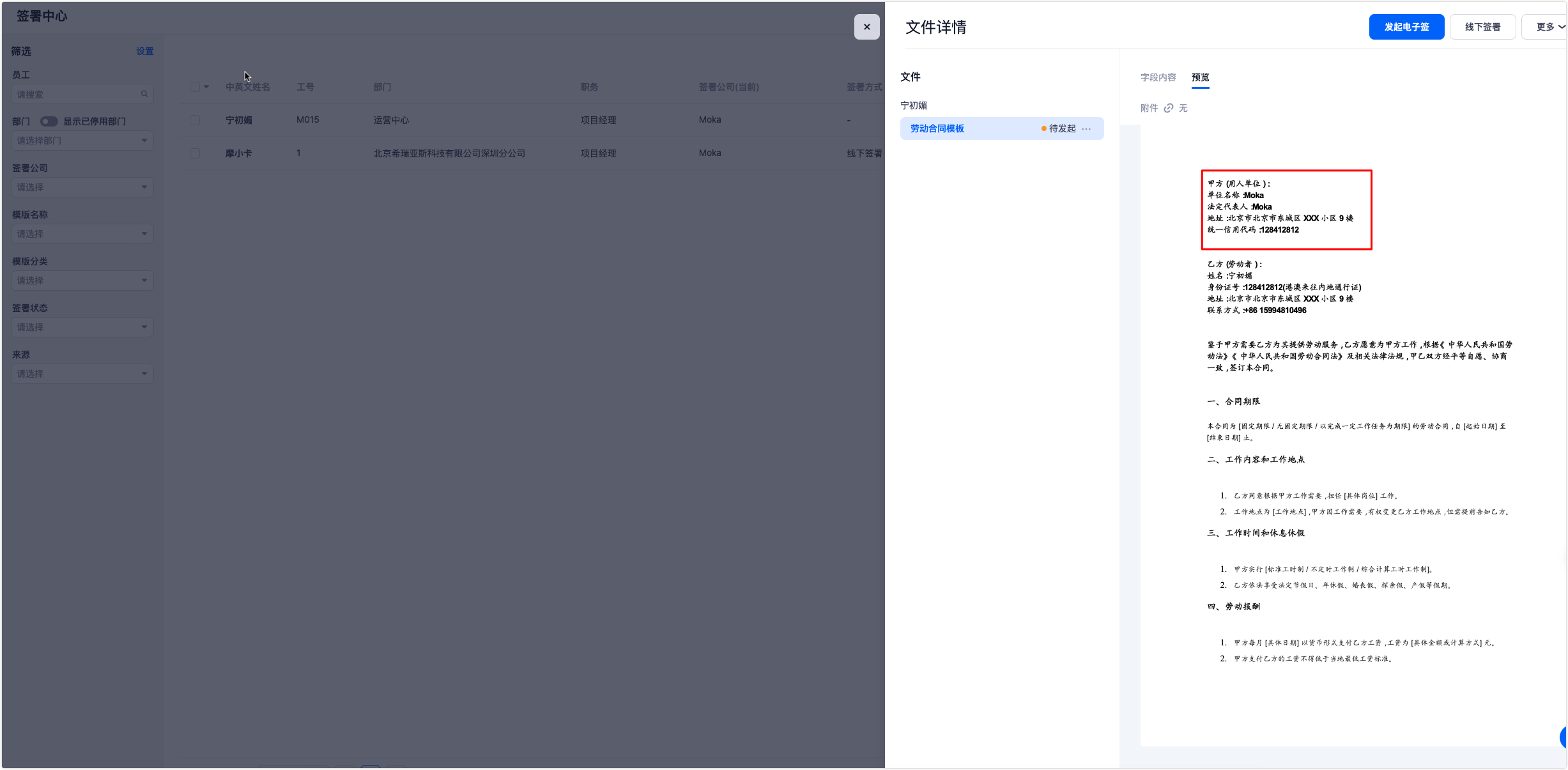Image resolution: width=1568 pixels, height=770 pixels.
Task: Open the three-dot menu beside 待发起
Action: pyautogui.click(x=1086, y=128)
